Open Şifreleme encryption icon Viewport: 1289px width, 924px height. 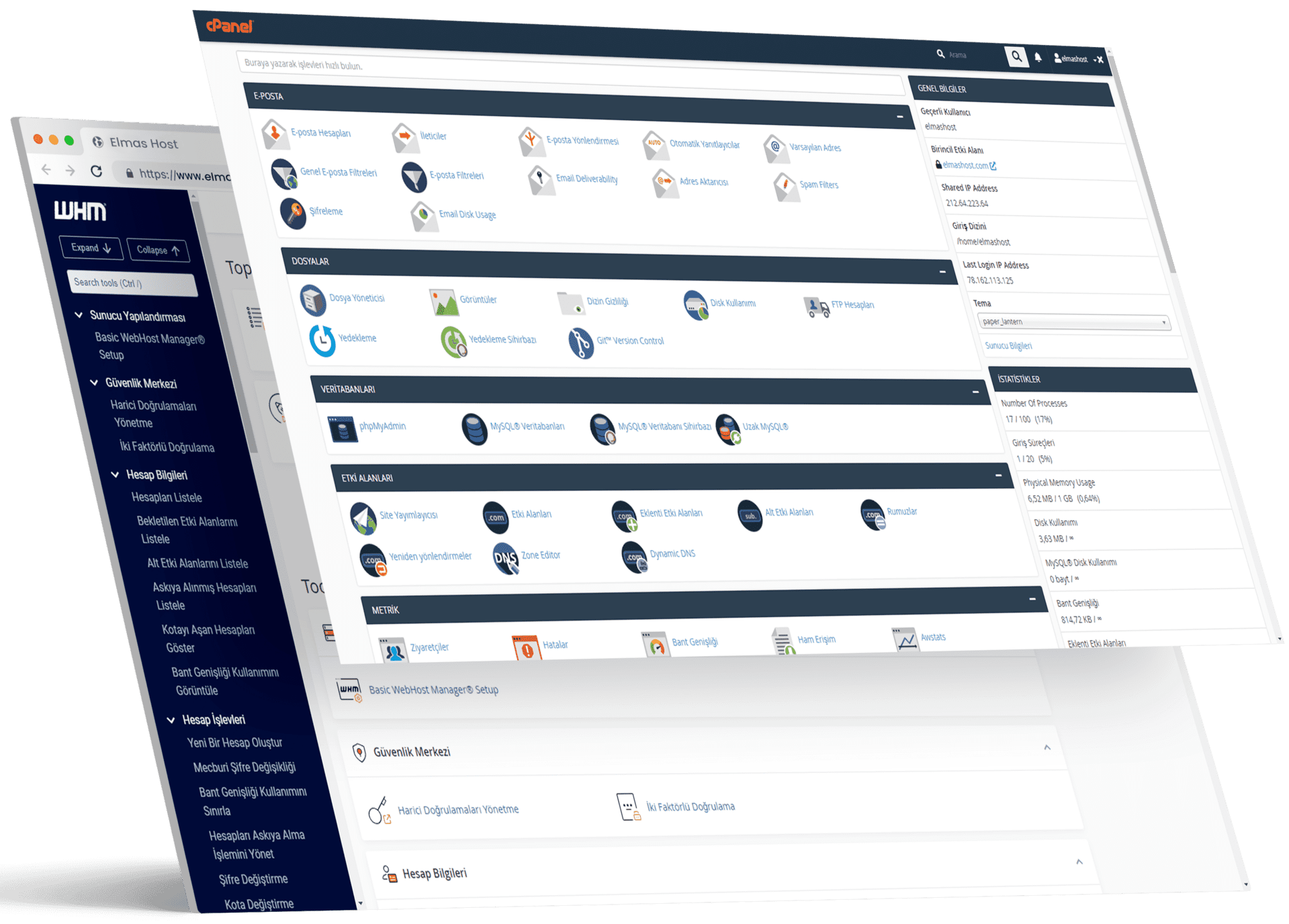(x=293, y=213)
